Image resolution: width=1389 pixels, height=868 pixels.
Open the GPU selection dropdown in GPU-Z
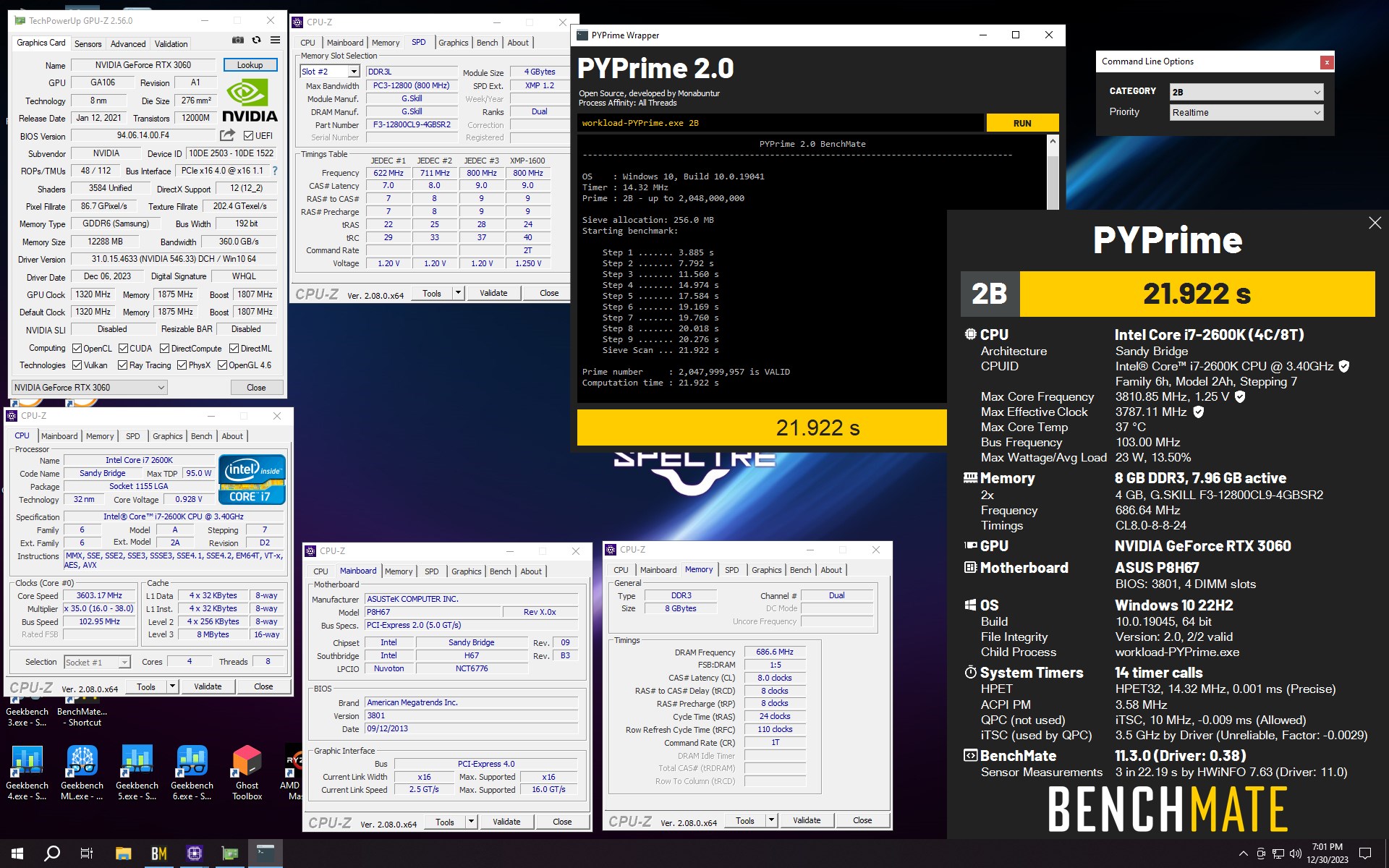point(90,388)
